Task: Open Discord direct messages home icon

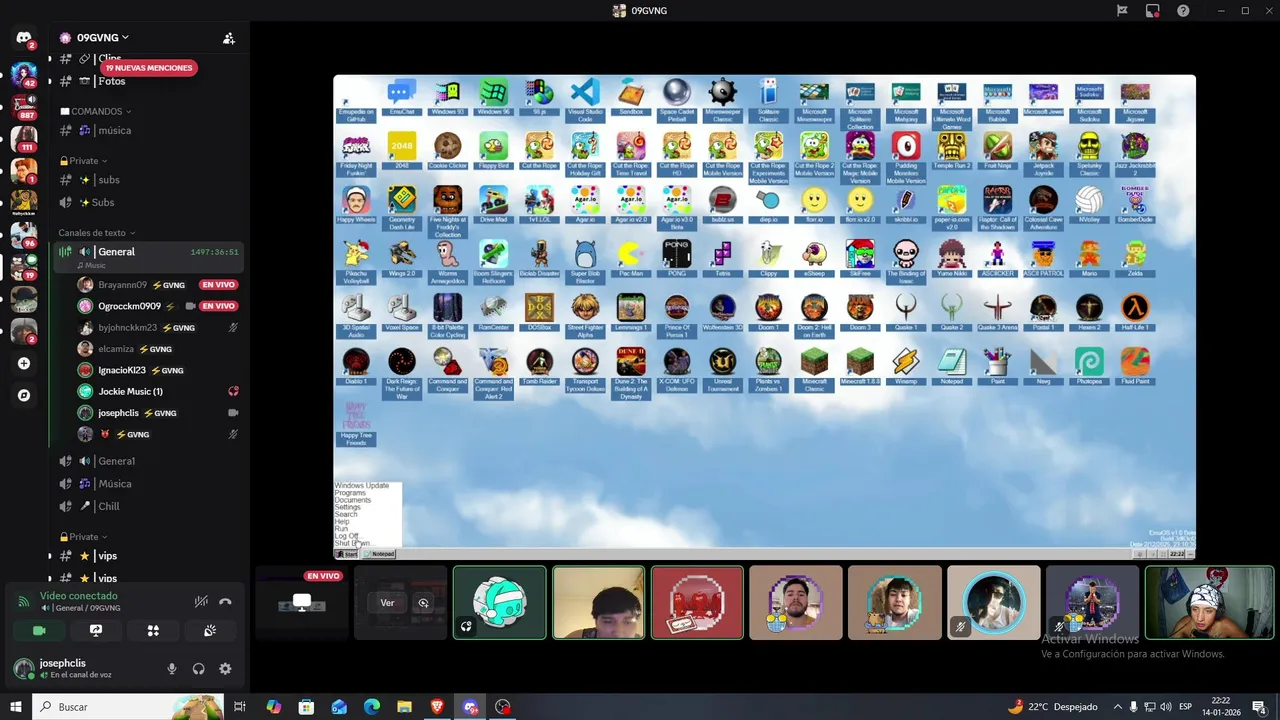Action: point(23,38)
